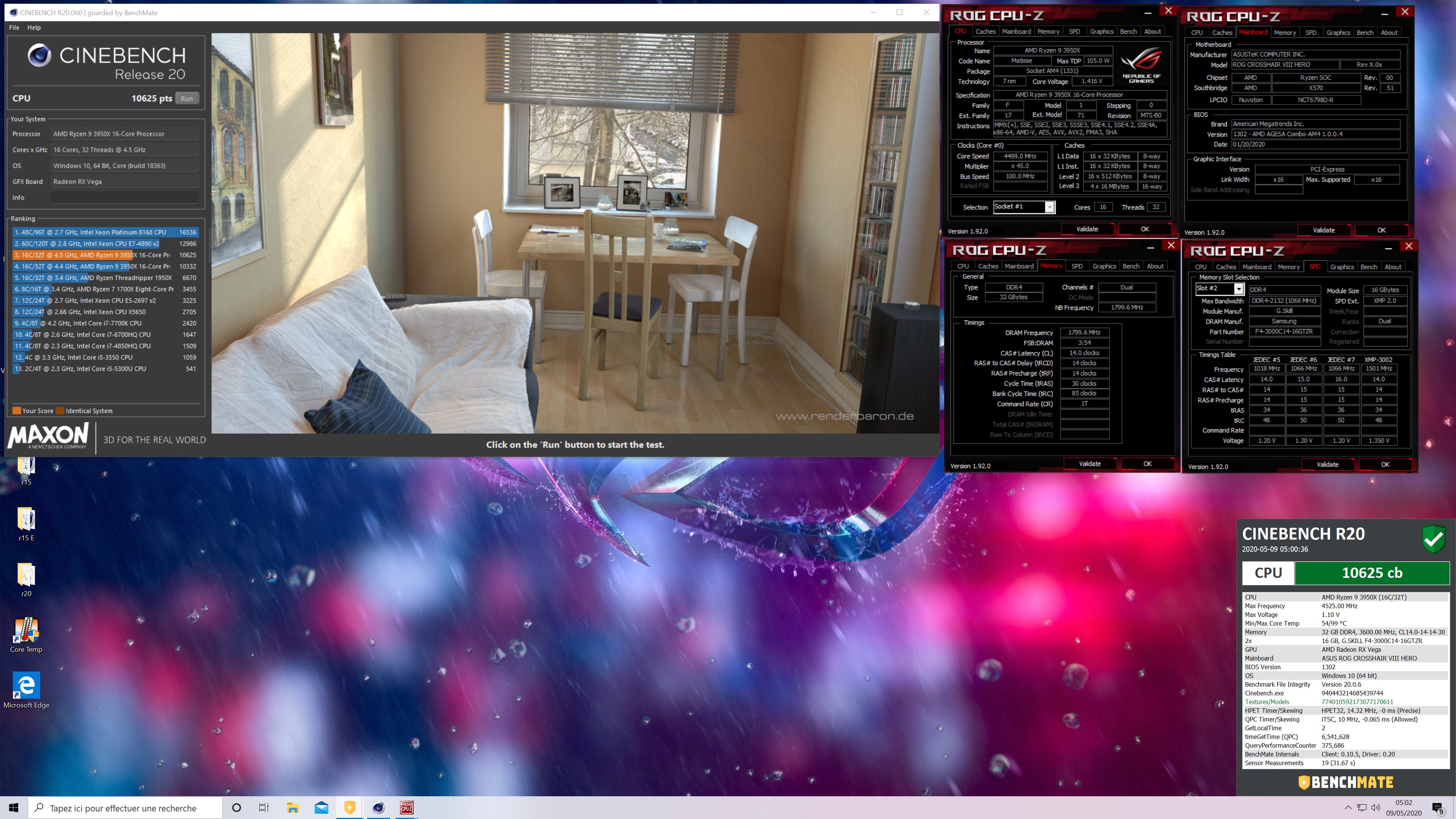Click OK in CPU-Z SPD window

point(1385,464)
